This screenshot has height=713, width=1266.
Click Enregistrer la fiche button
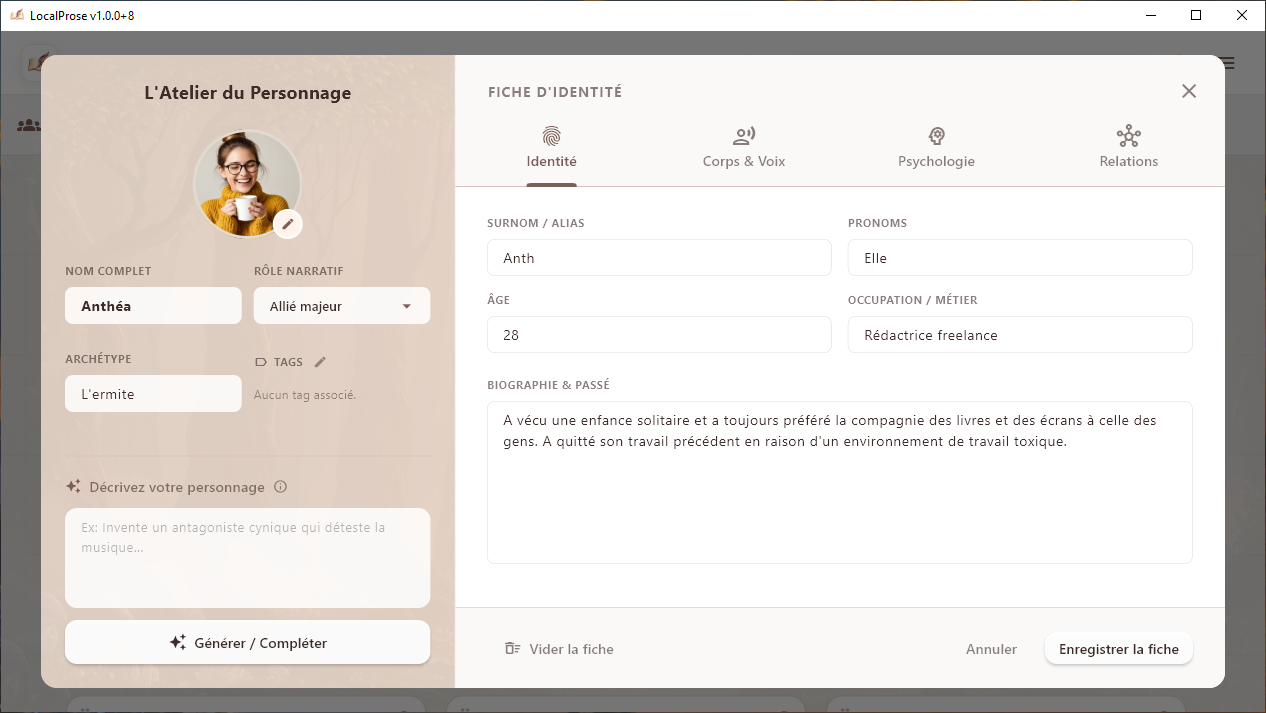click(x=1118, y=649)
